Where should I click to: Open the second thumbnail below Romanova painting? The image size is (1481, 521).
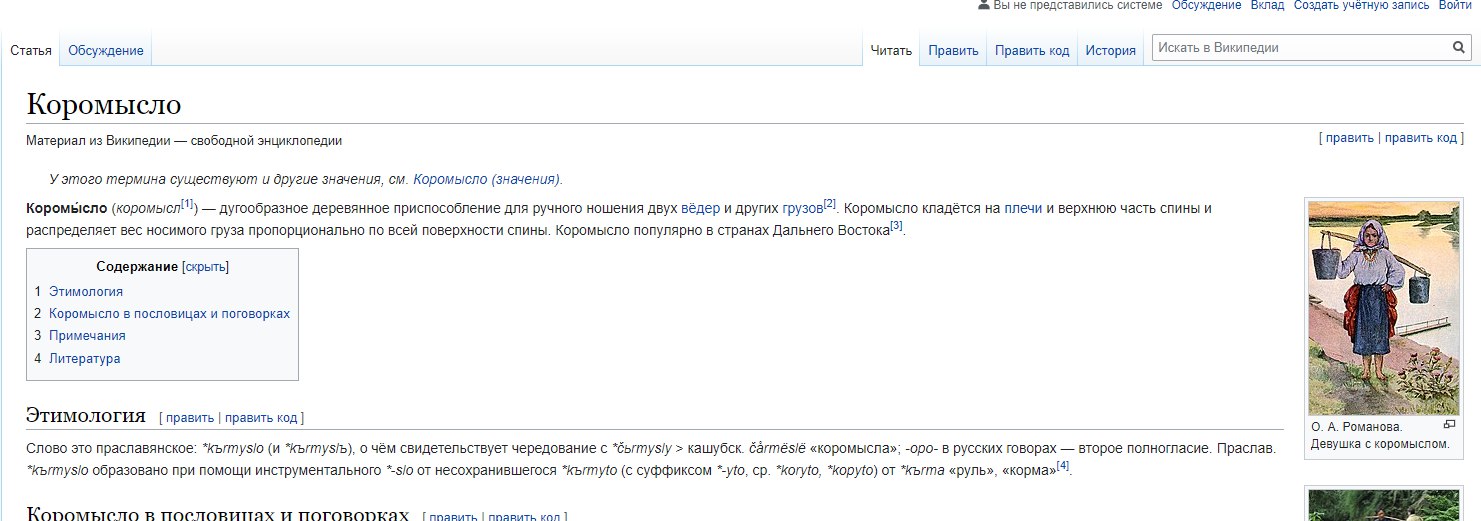(1384, 505)
